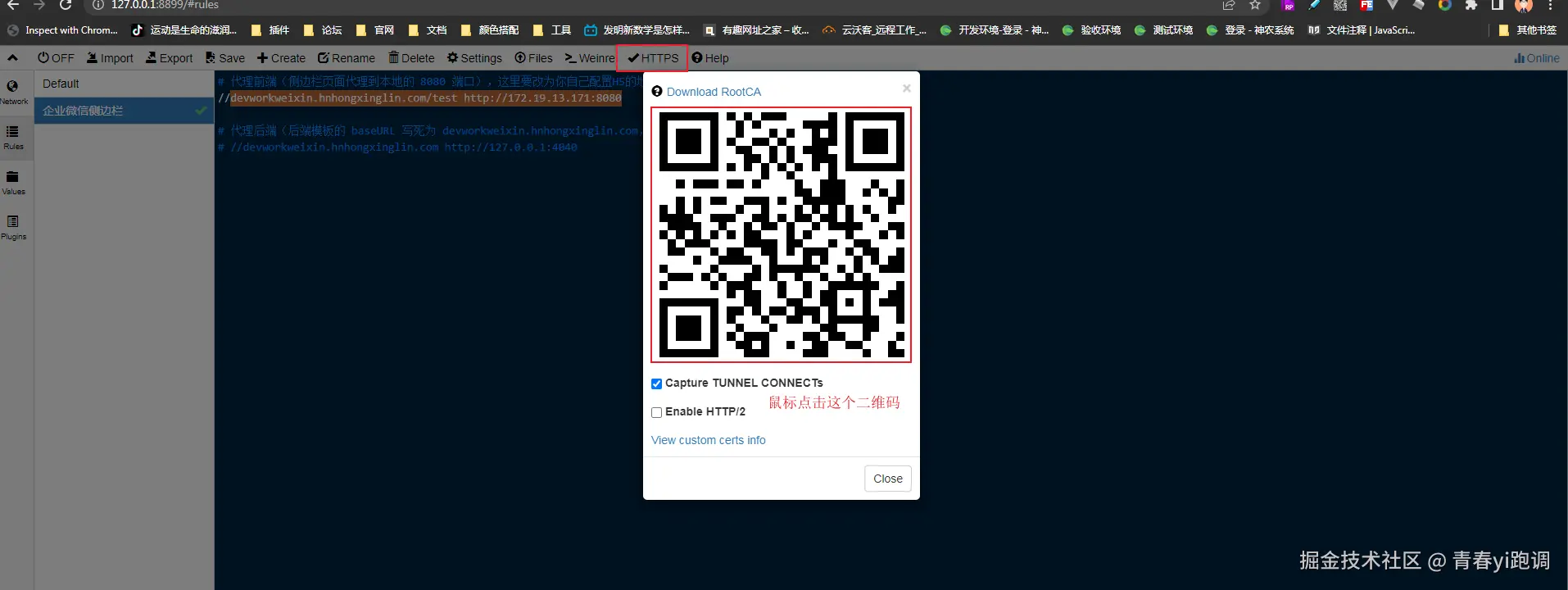Screen dimensions: 1568x590
Task: Open the red FE extension icon
Action: coord(1366,5)
